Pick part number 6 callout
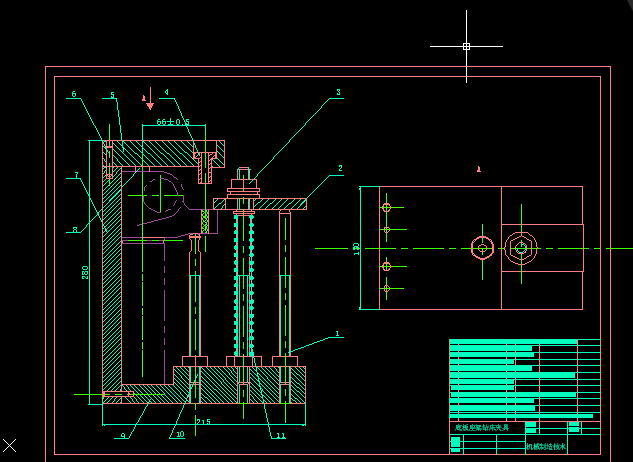 point(74,95)
